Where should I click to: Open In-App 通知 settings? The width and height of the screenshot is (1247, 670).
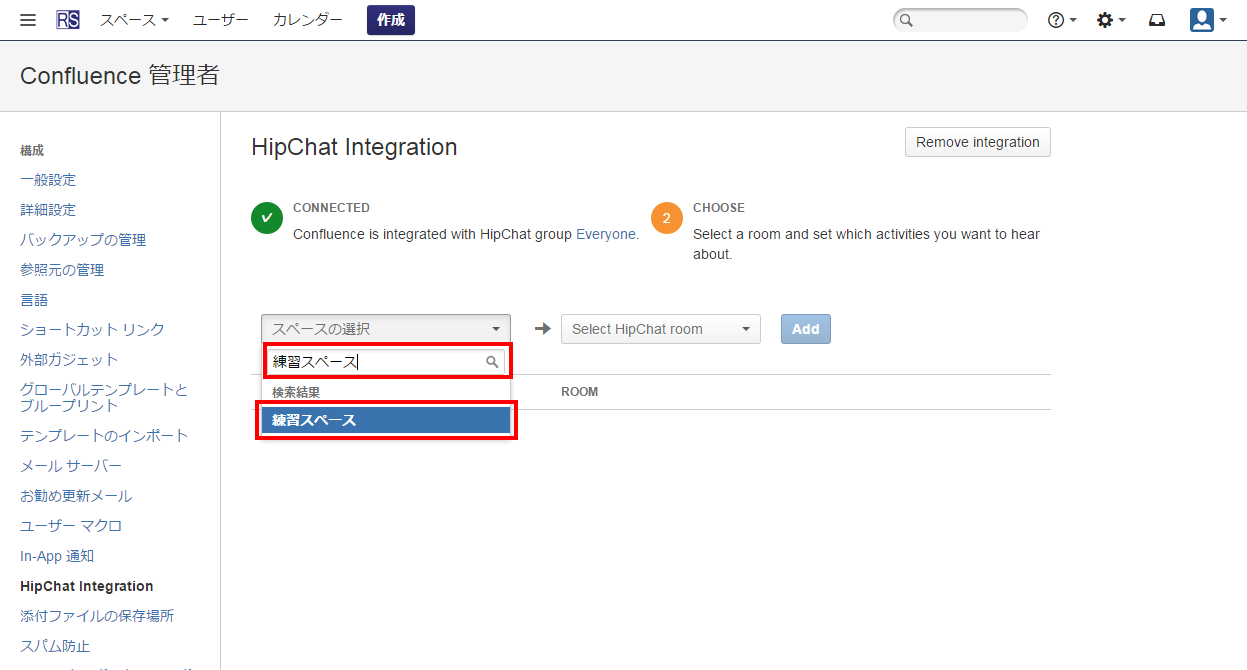coord(57,556)
